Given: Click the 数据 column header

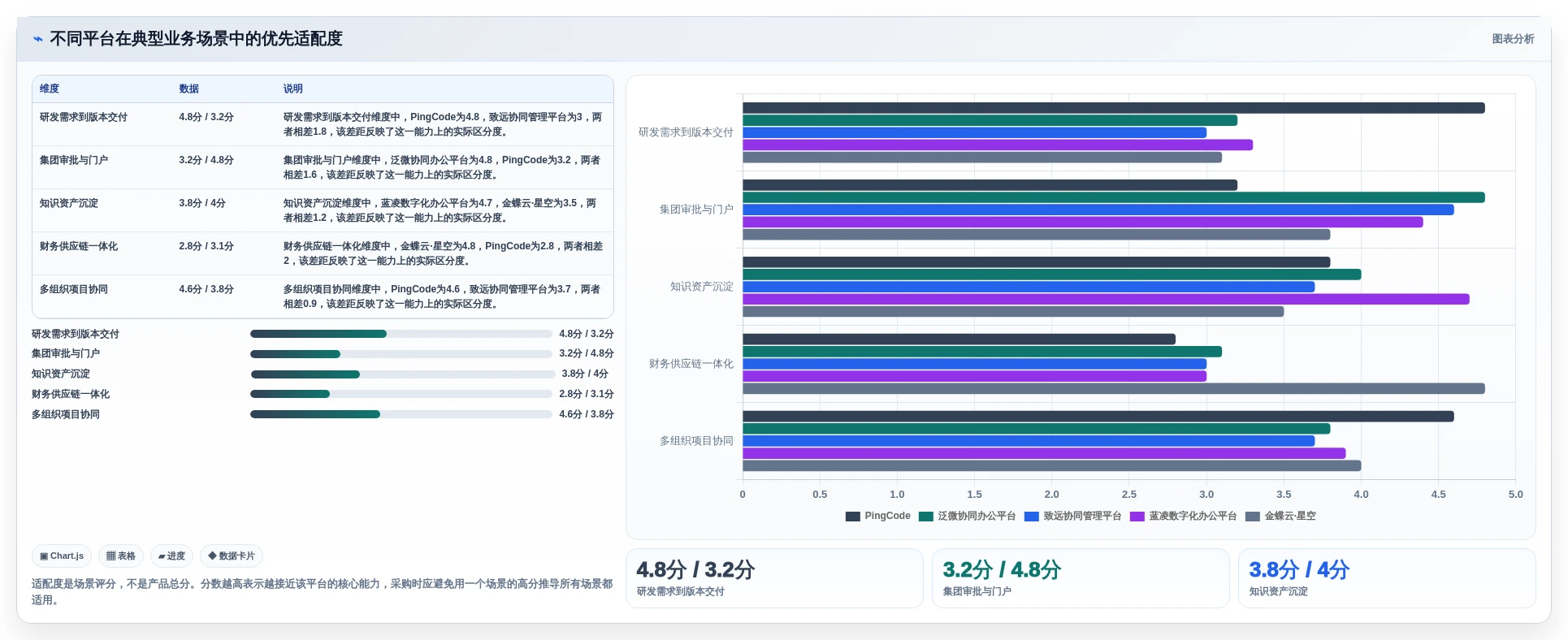Looking at the screenshot, I should (x=189, y=89).
